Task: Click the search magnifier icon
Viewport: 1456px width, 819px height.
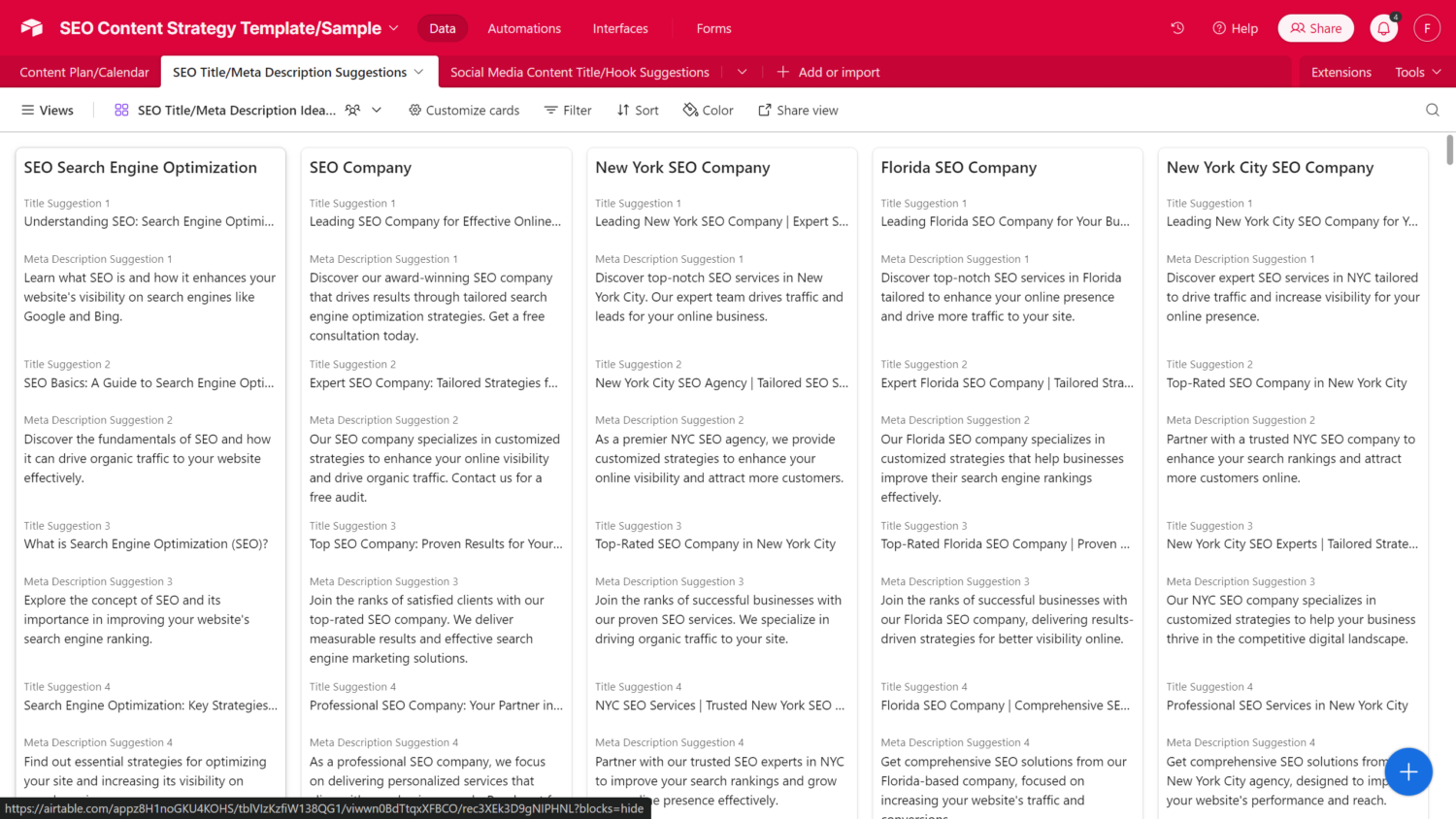Action: click(1432, 110)
